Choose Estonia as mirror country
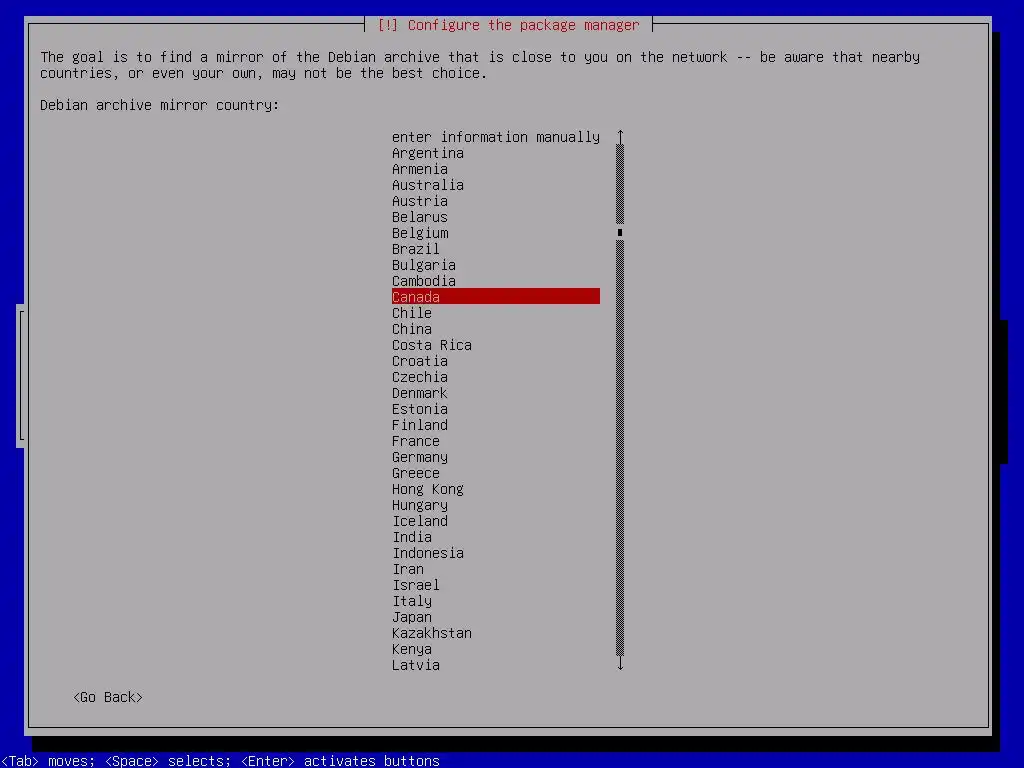This screenshot has width=1024, height=768. 496,409
